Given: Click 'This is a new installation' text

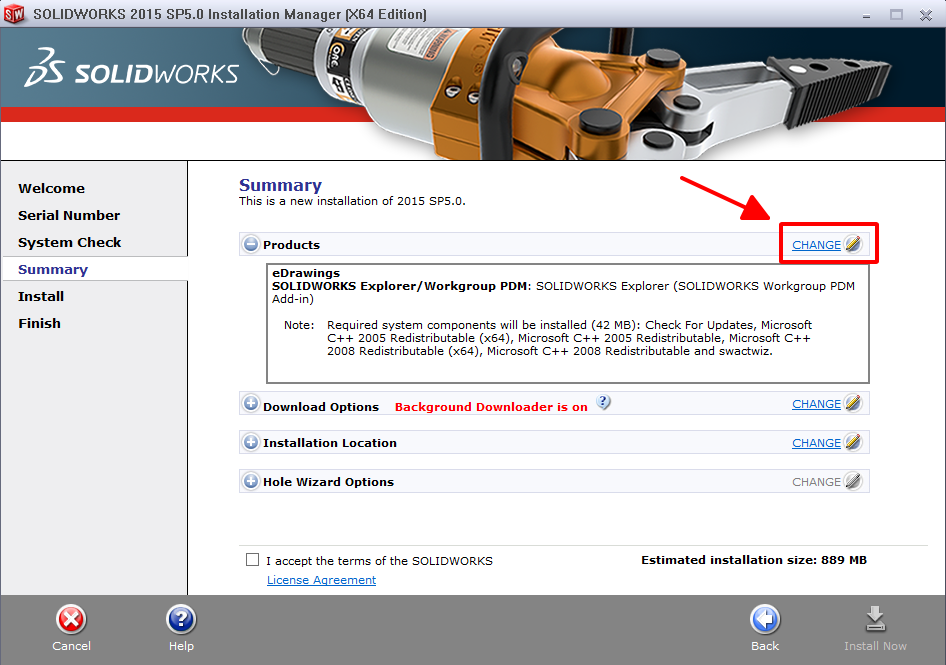Looking at the screenshot, I should tap(352, 201).
